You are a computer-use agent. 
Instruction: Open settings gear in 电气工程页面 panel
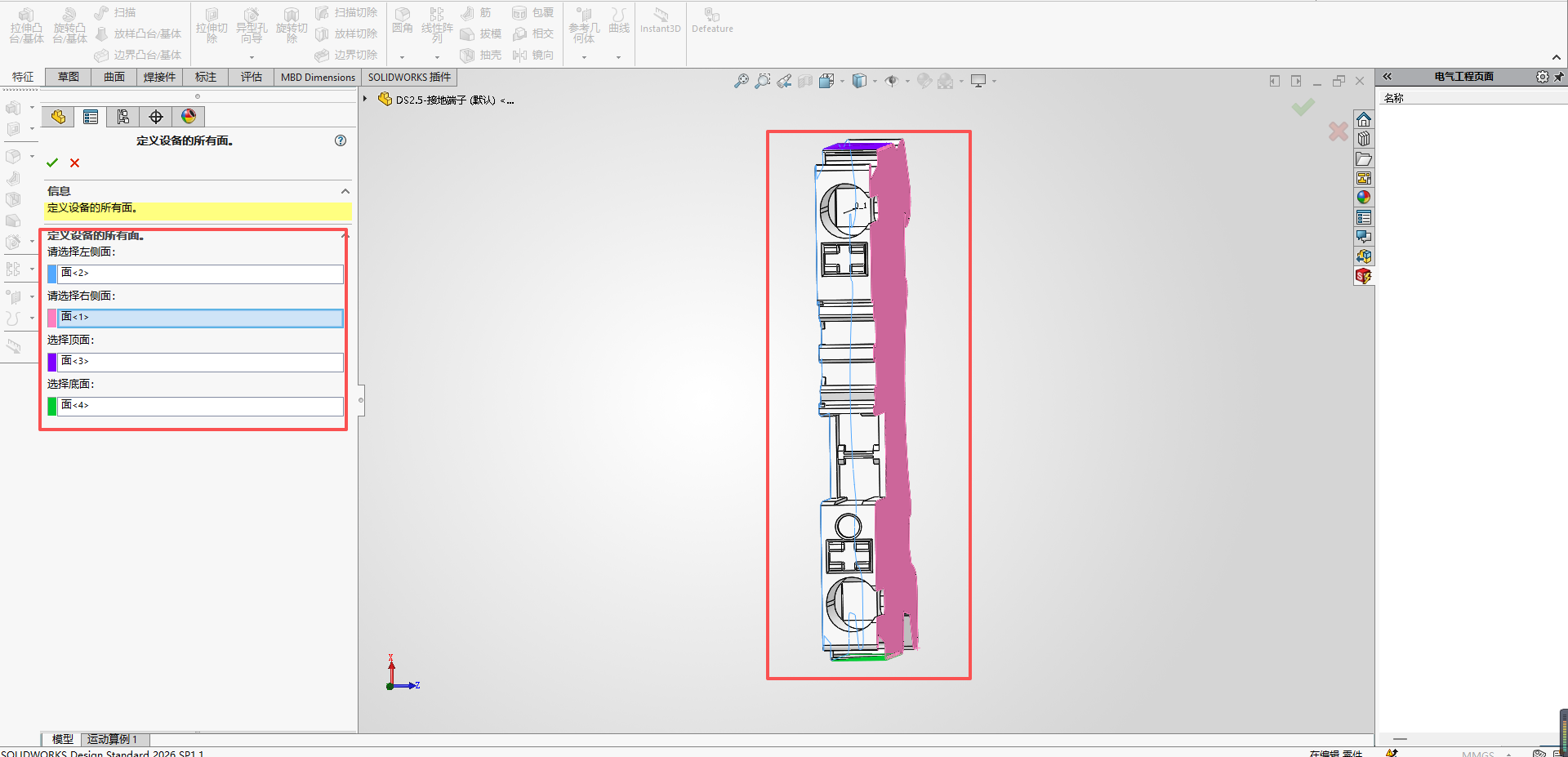pos(1542,77)
